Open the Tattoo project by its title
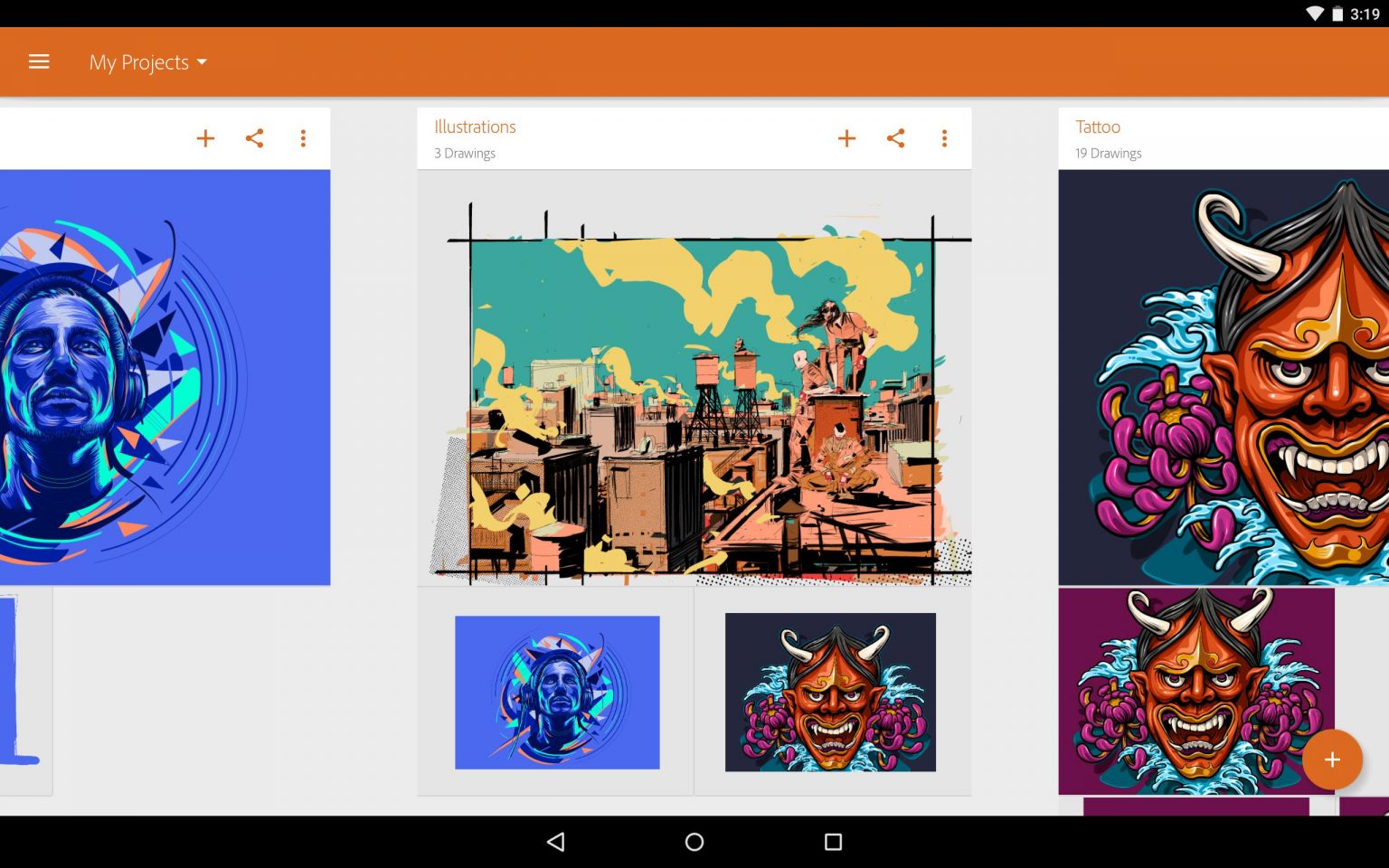 [x=1098, y=127]
